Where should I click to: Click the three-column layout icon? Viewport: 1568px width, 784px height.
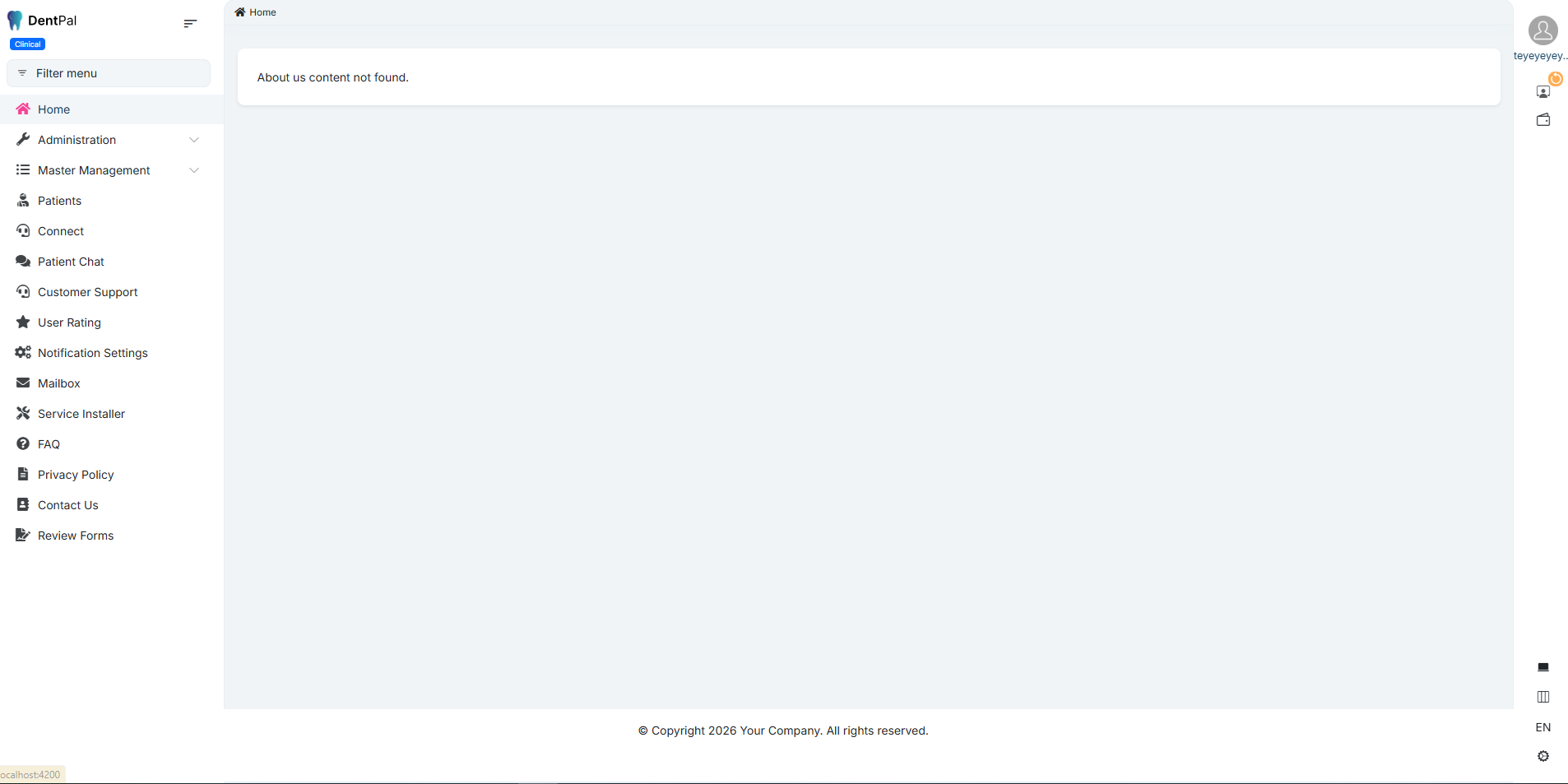[x=1542, y=697]
